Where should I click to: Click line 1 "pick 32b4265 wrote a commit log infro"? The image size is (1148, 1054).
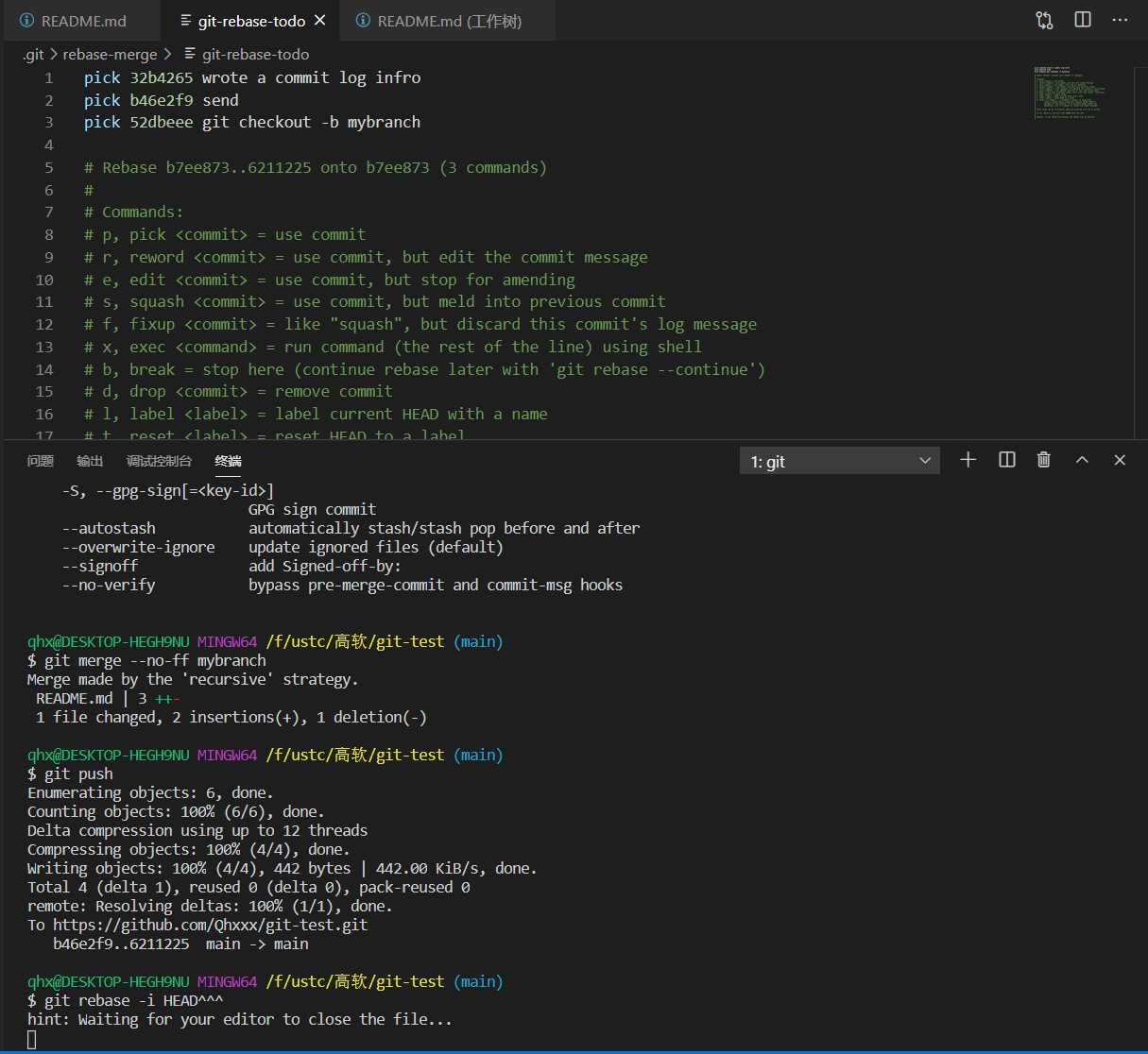point(252,77)
